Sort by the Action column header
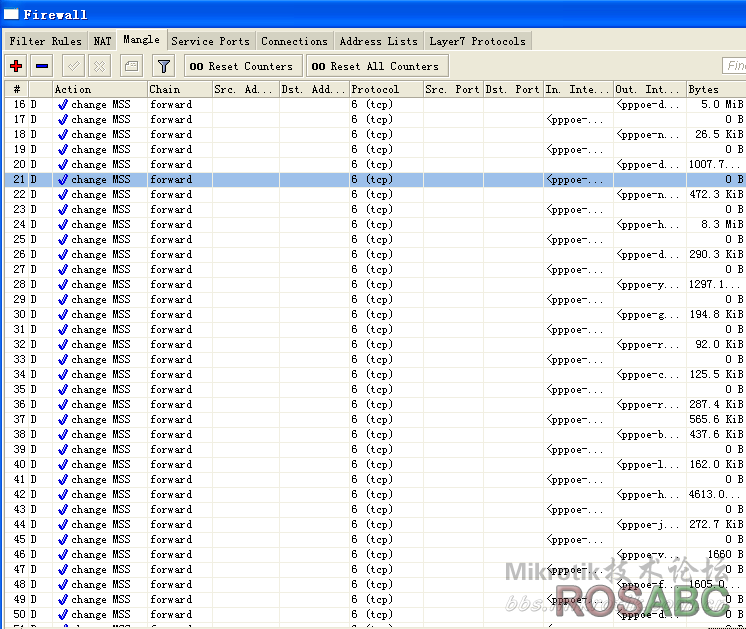This screenshot has width=746, height=629. coord(100,89)
